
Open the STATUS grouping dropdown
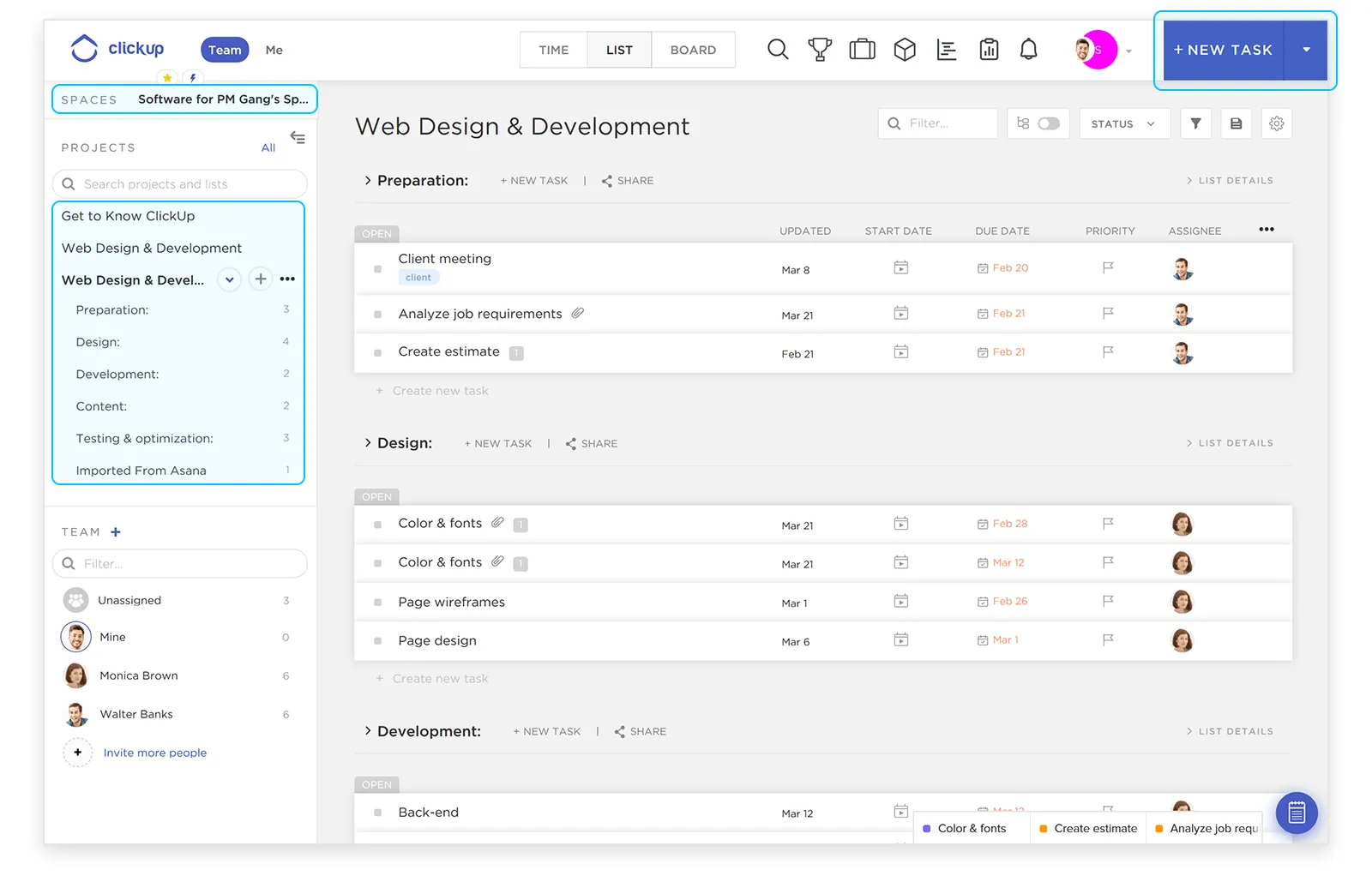click(1123, 123)
